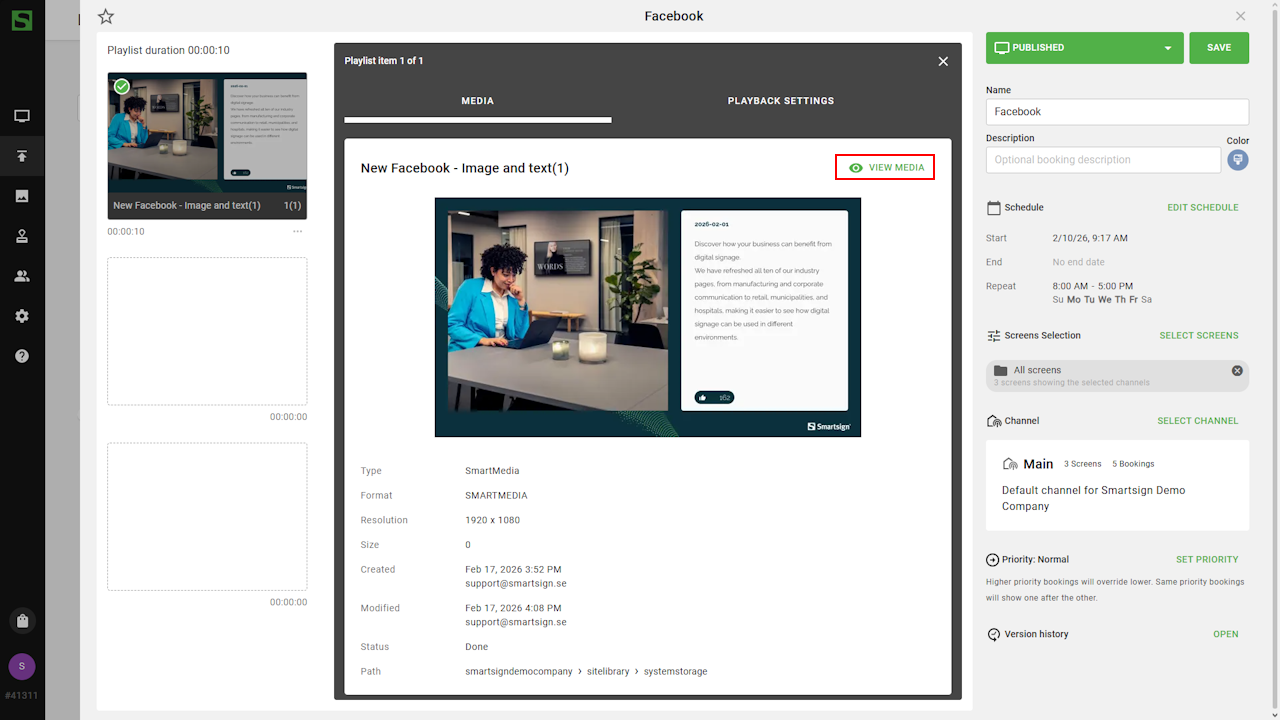The width and height of the screenshot is (1280, 720).
Task: Switch to Playback Settings tab
Action: (780, 101)
